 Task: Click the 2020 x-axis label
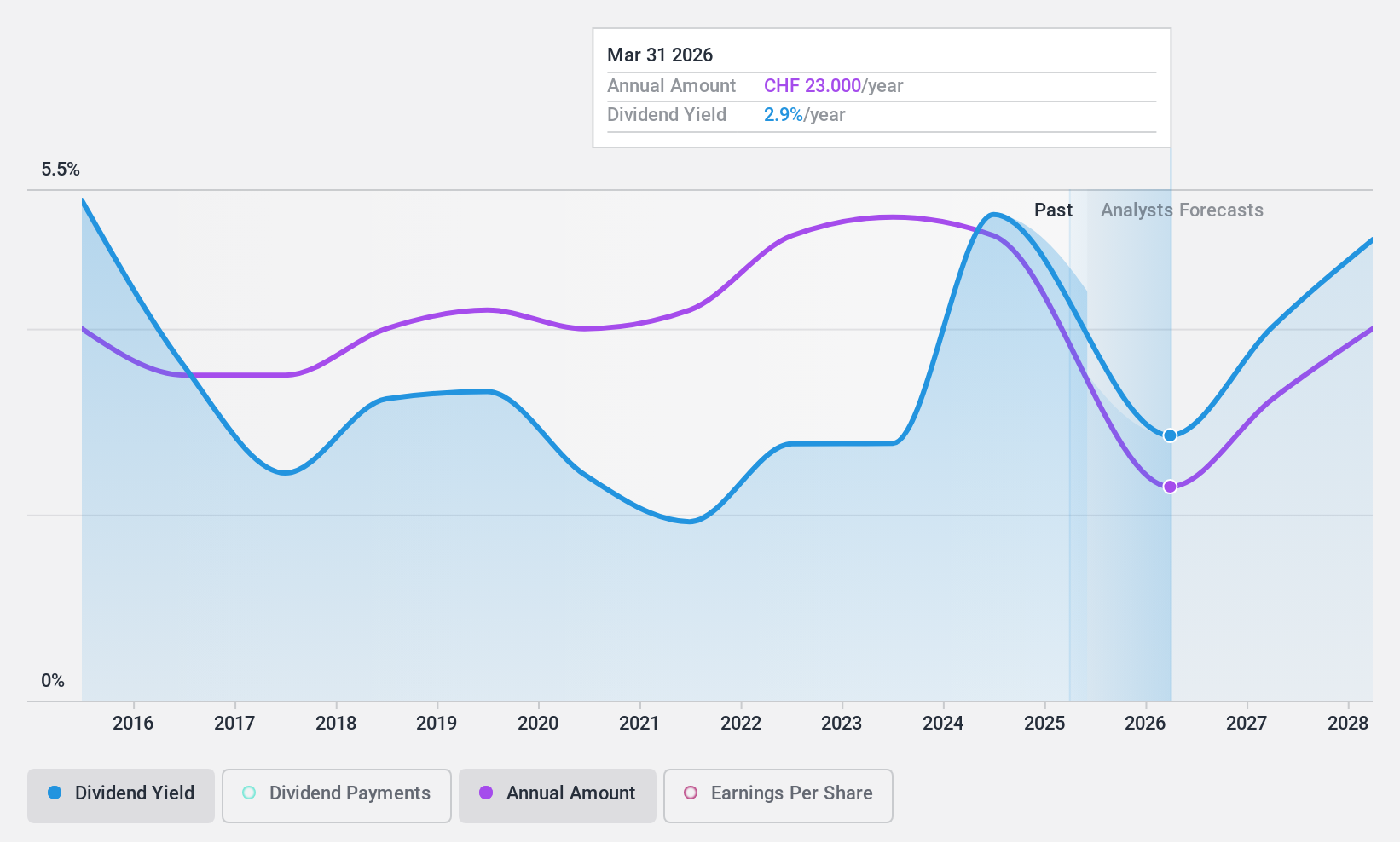(x=538, y=724)
